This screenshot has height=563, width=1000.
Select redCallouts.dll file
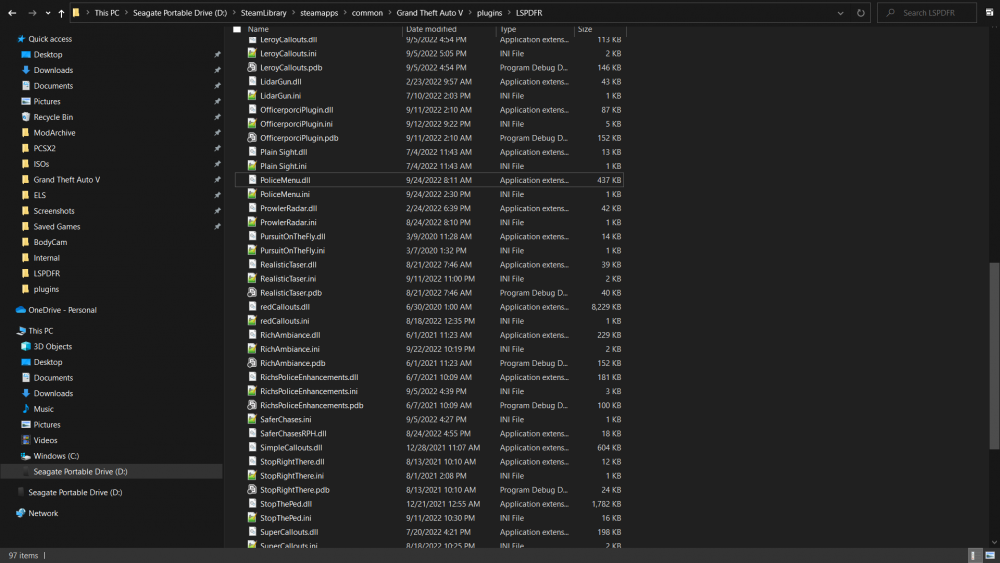[284, 307]
